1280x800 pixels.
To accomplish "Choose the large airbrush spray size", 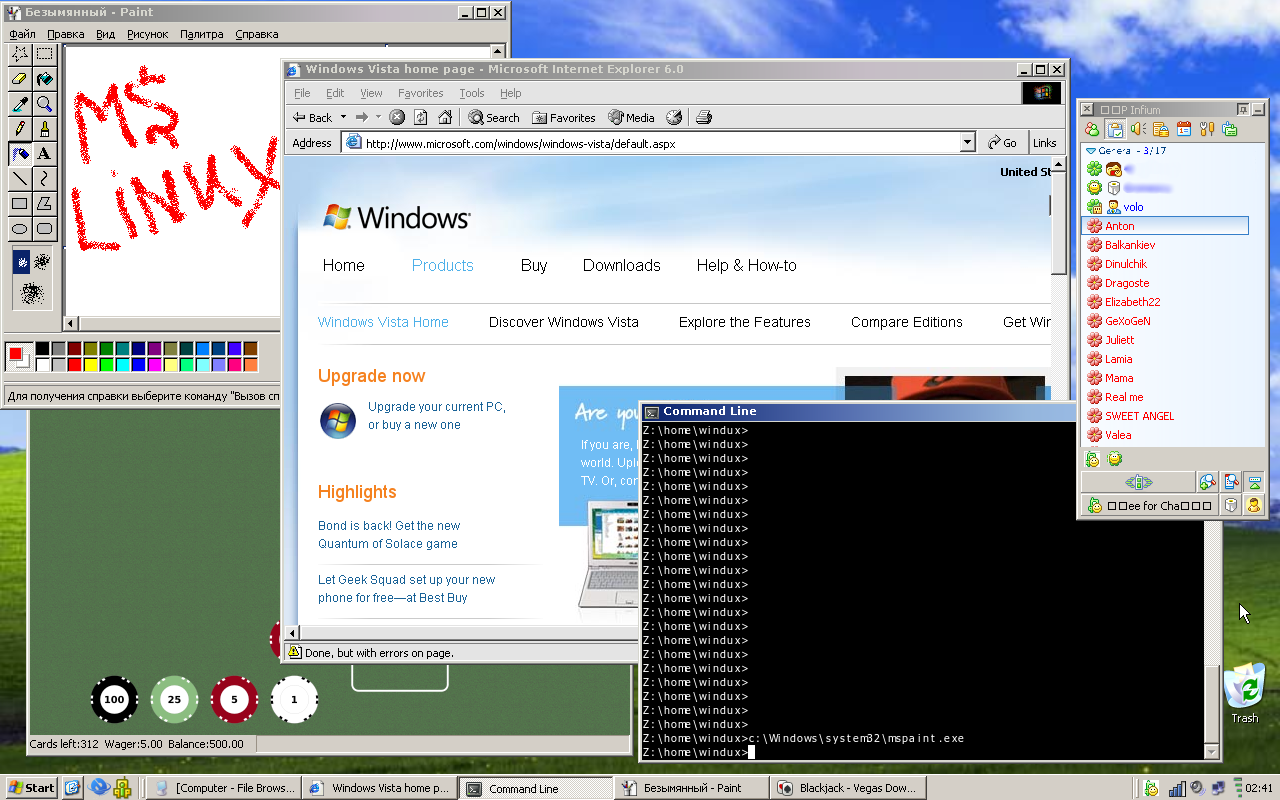I will 32,293.
